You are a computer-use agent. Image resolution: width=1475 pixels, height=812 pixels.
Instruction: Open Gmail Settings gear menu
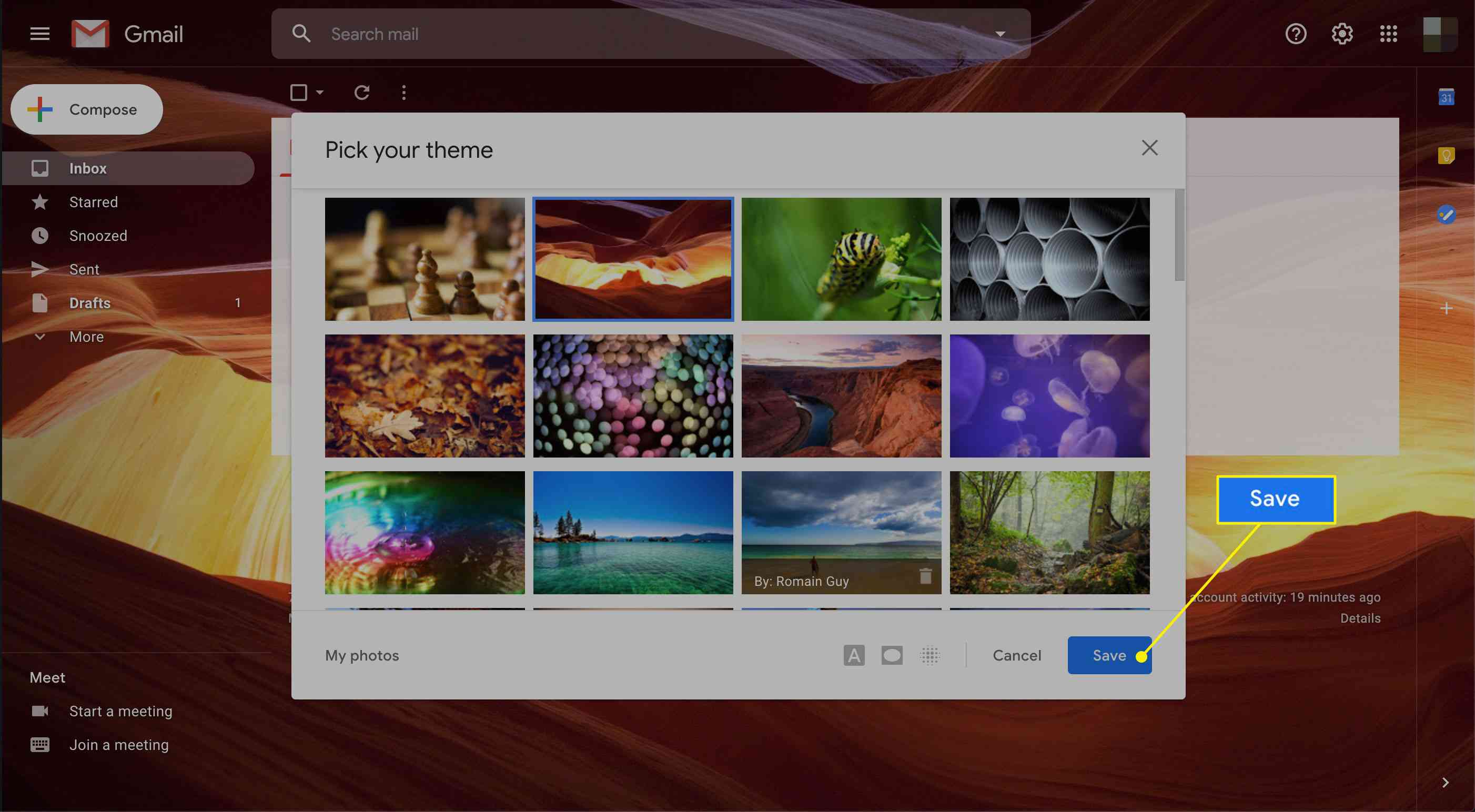pos(1341,34)
